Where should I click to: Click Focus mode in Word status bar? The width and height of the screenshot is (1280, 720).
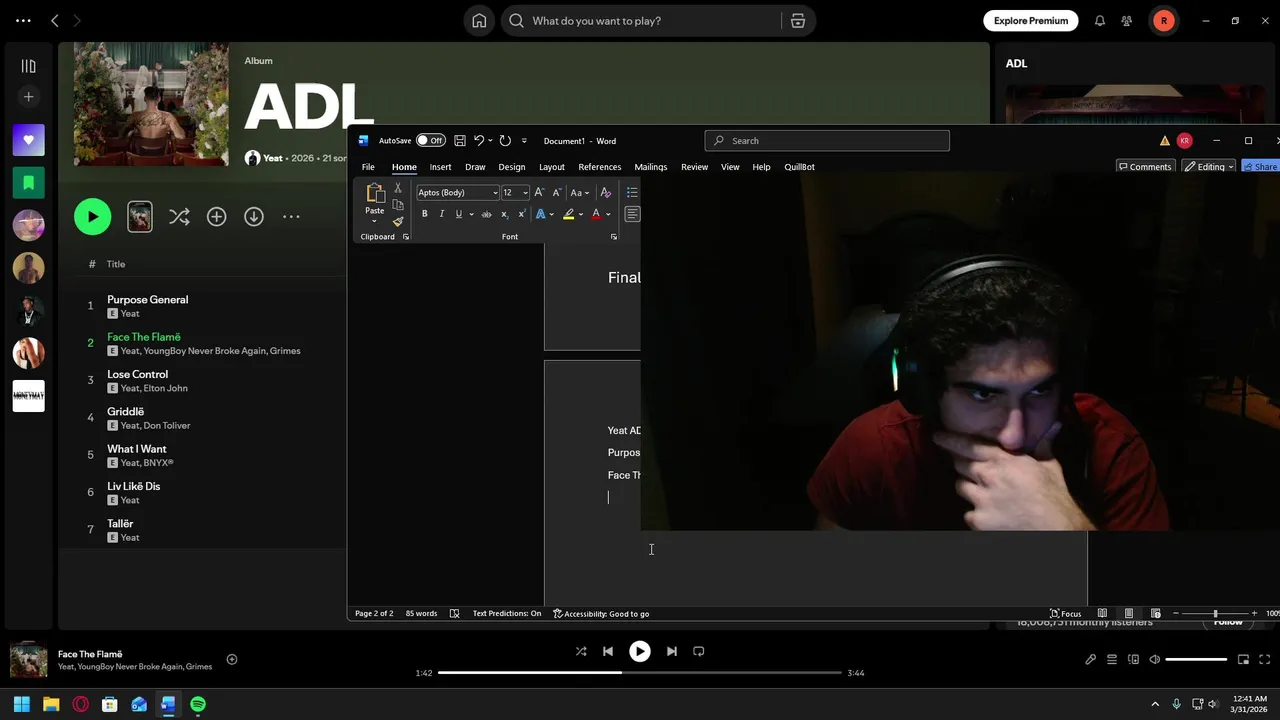tap(1065, 613)
